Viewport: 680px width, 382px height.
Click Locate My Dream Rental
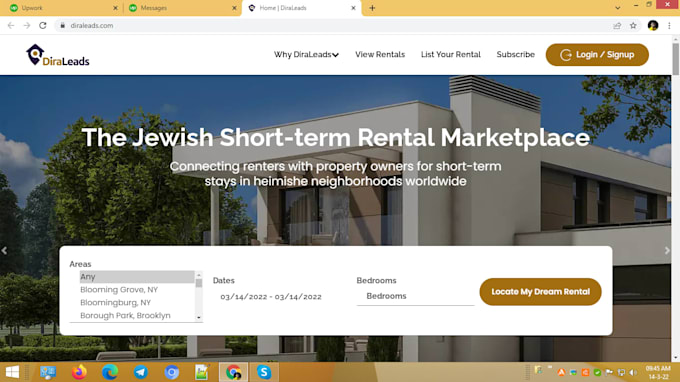pos(540,292)
